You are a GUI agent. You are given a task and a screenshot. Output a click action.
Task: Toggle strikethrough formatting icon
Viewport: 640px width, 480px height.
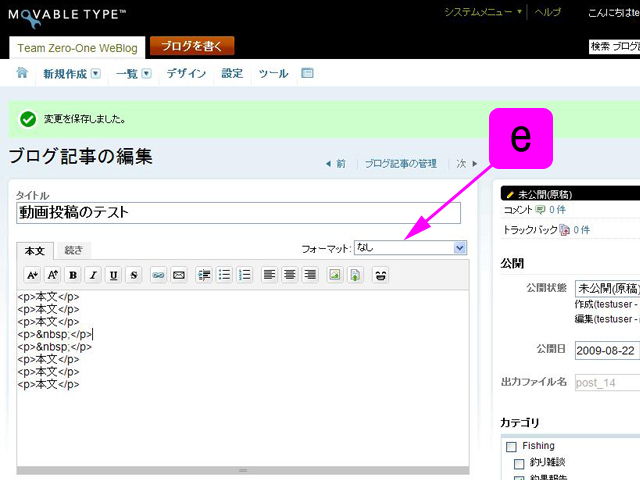click(134, 275)
